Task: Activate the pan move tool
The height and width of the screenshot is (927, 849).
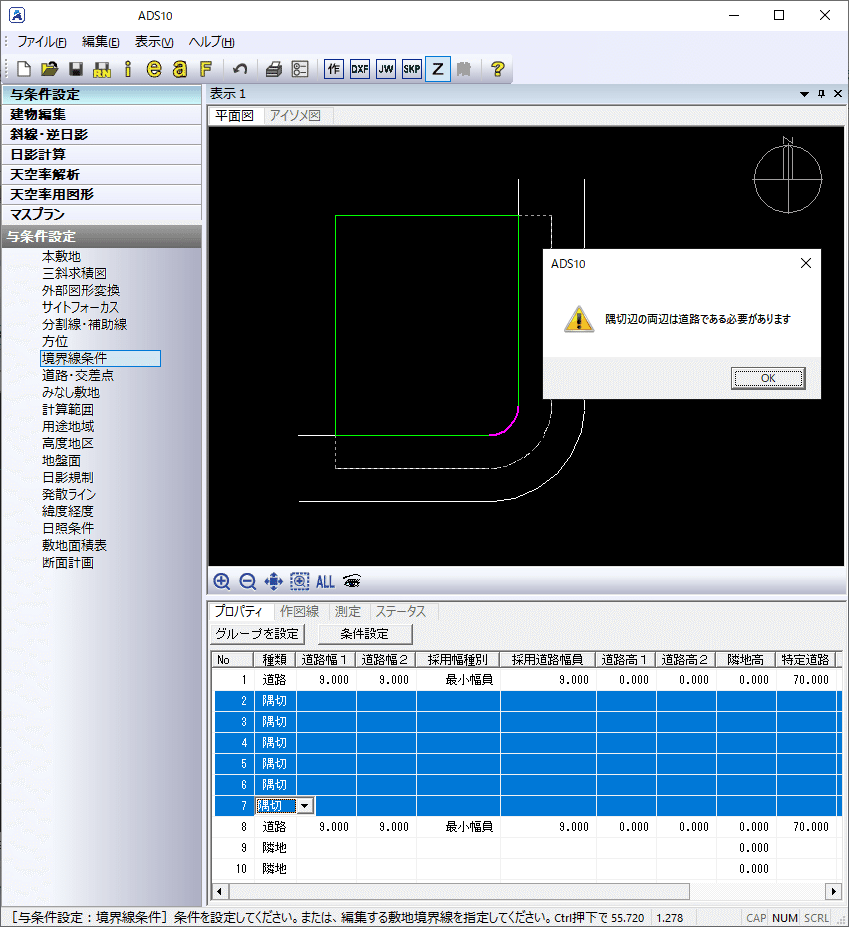Action: [274, 582]
